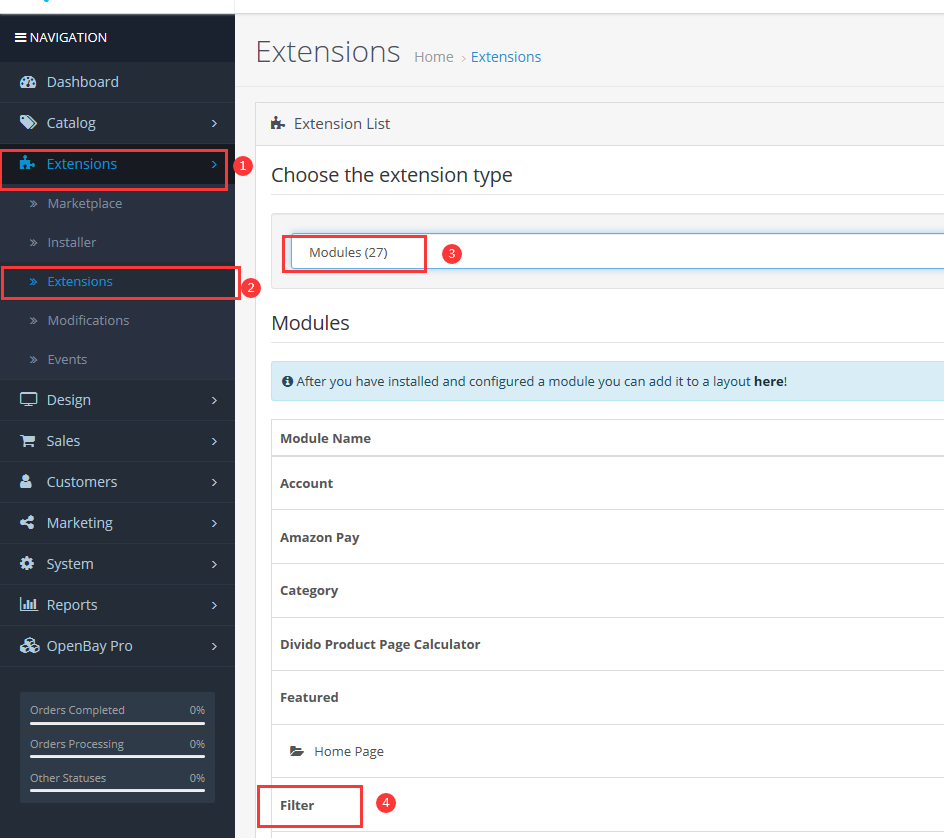Open the Modules (27) extension type dropdown
Image resolution: width=944 pixels, height=838 pixels.
click(x=617, y=252)
